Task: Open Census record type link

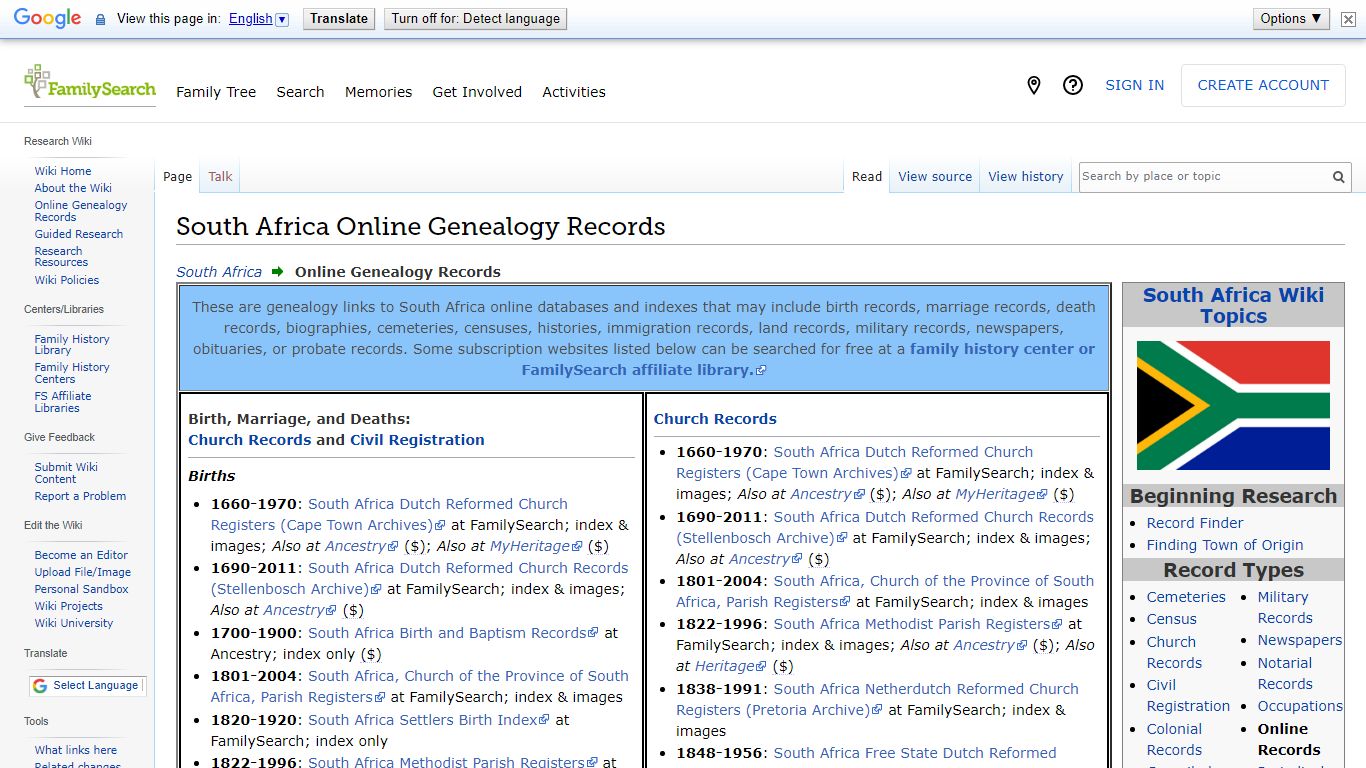Action: [1172, 619]
